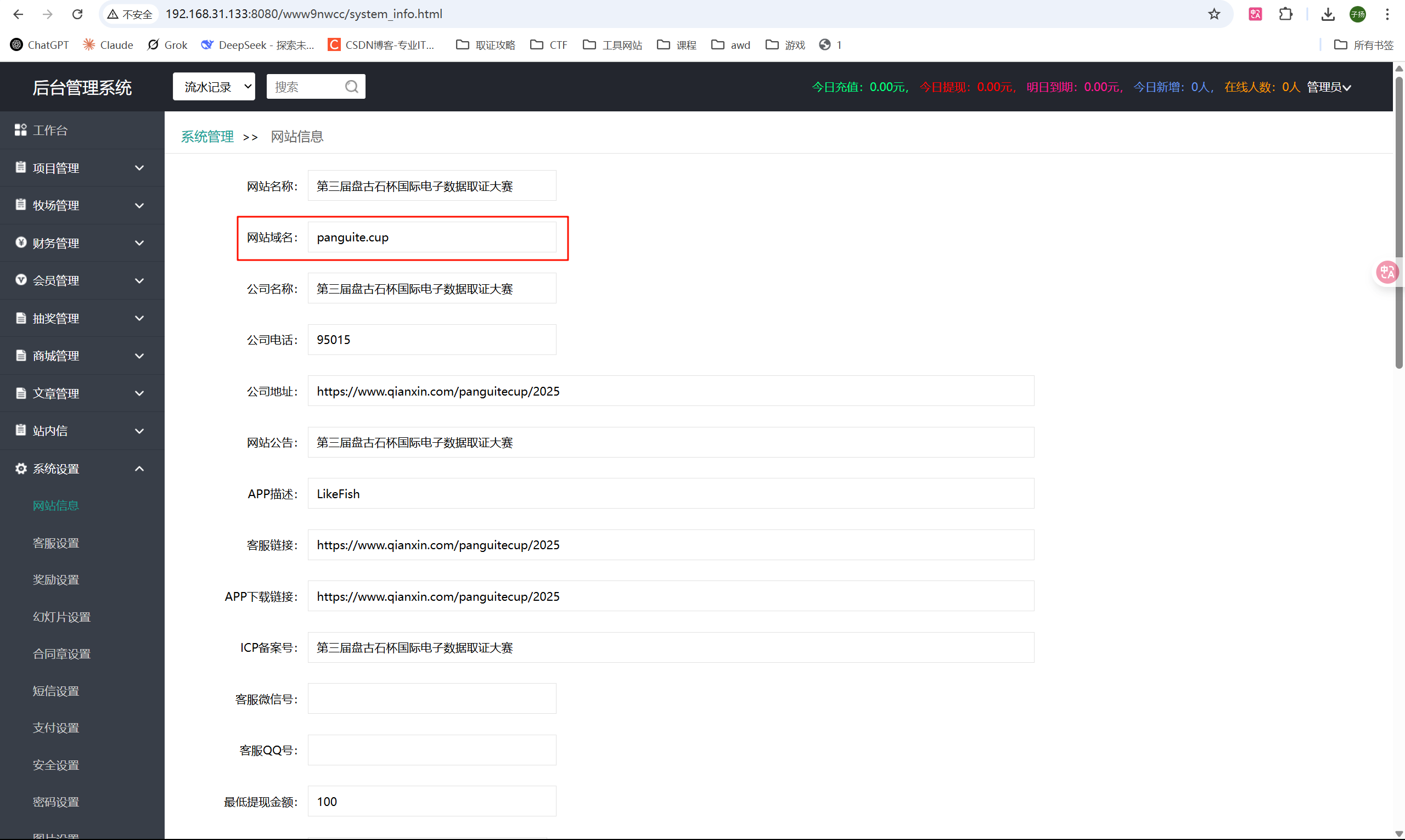Click the floating pink translate bubble

click(x=1387, y=272)
